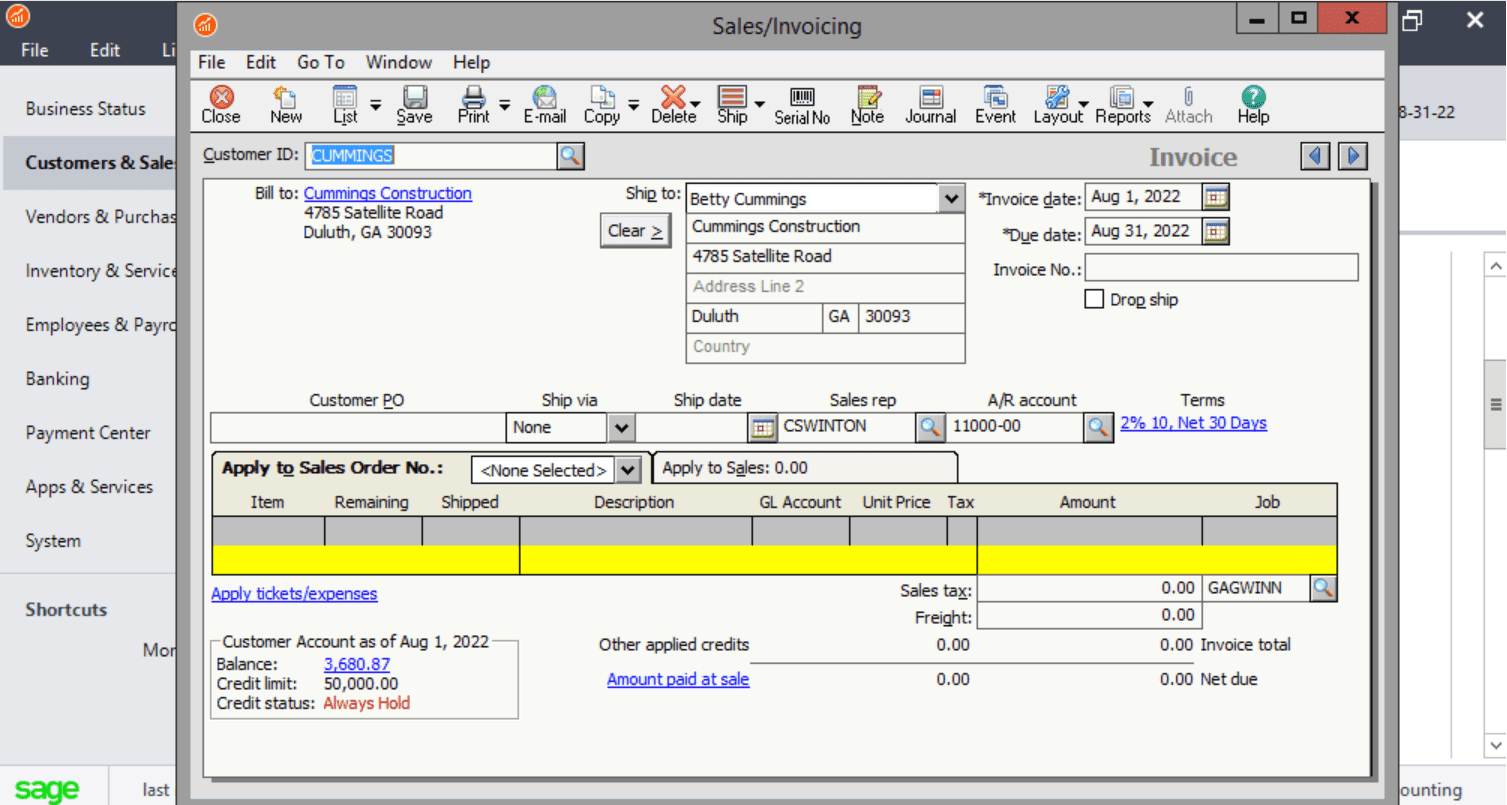
Task: Open Serial No barcode icon
Action: [802, 105]
